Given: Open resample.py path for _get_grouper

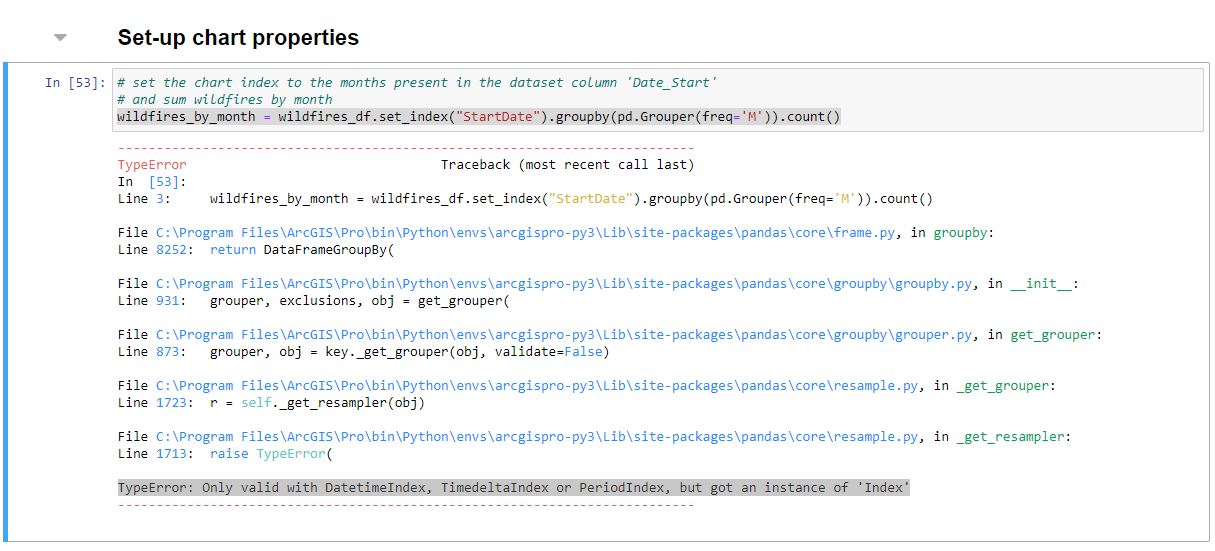Looking at the screenshot, I should (539, 386).
